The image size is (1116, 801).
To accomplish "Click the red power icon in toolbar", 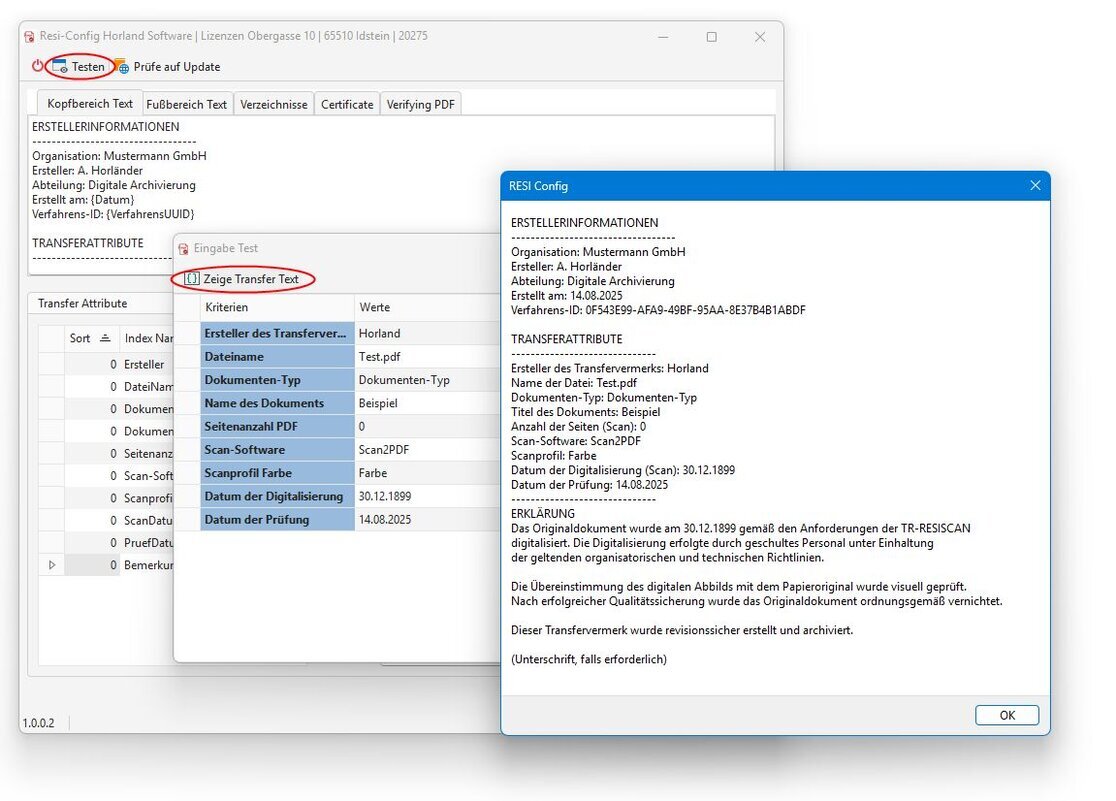I will [38, 67].
